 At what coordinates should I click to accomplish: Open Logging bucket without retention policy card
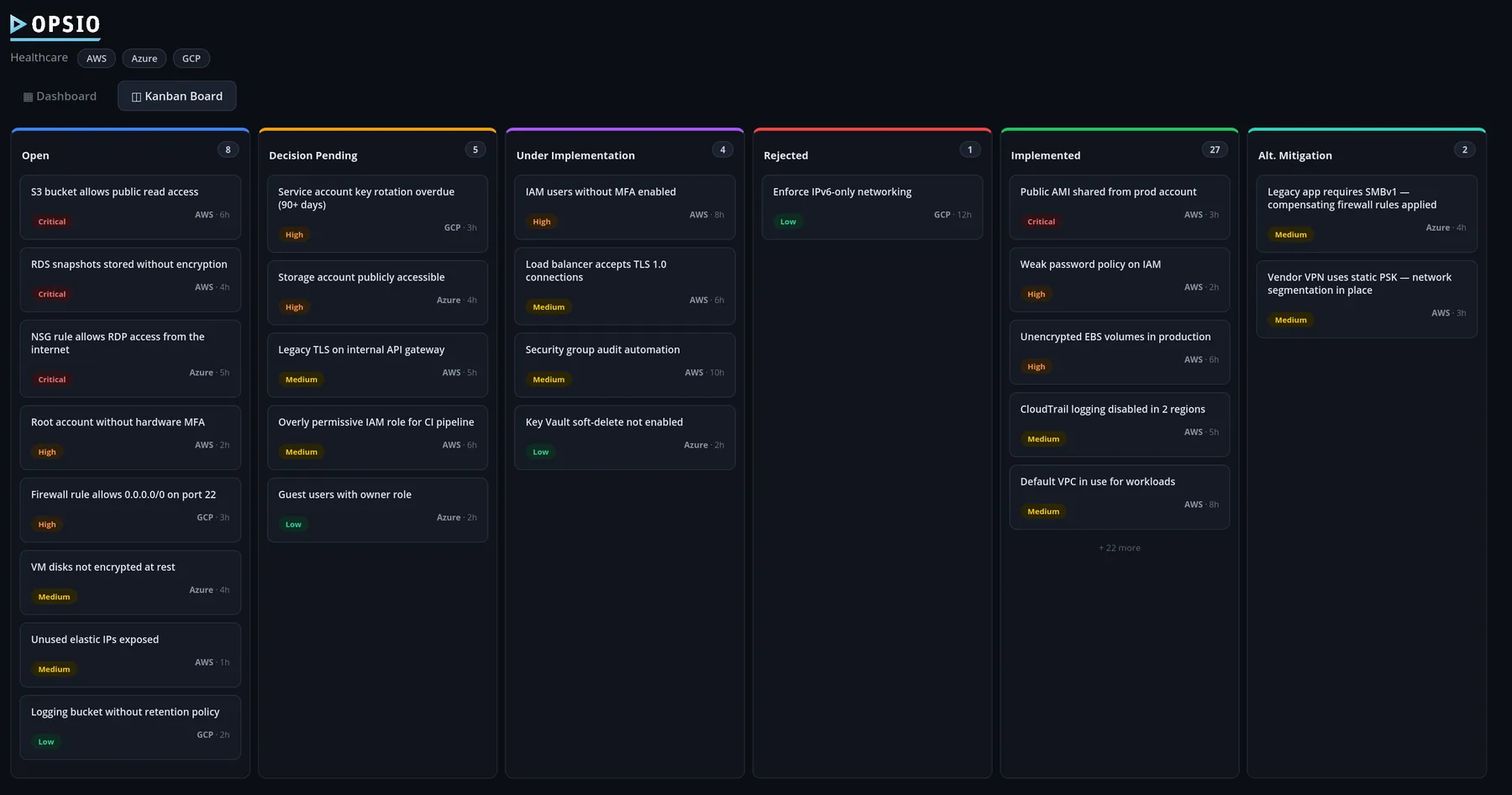point(130,727)
